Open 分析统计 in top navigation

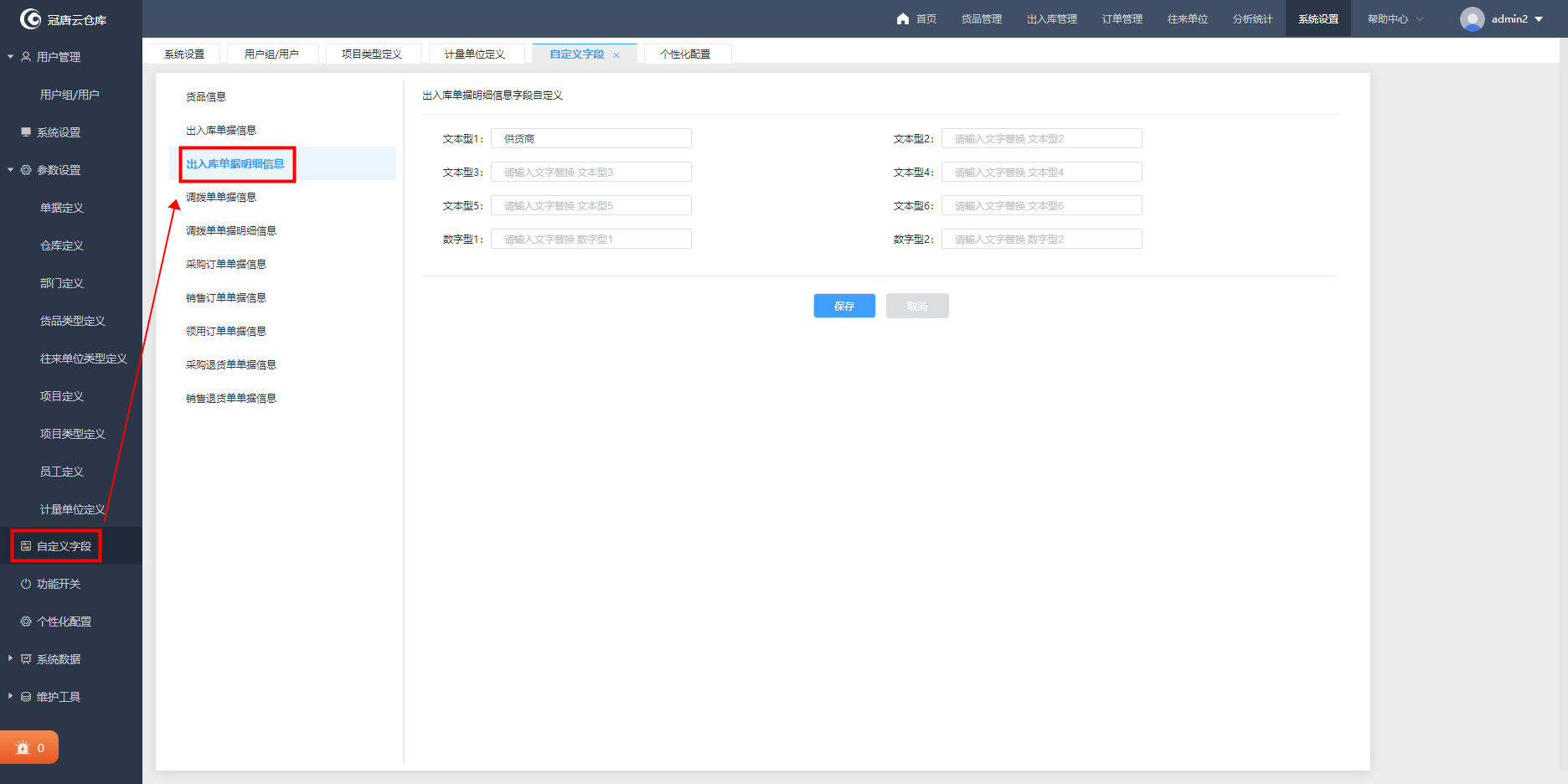[1253, 18]
